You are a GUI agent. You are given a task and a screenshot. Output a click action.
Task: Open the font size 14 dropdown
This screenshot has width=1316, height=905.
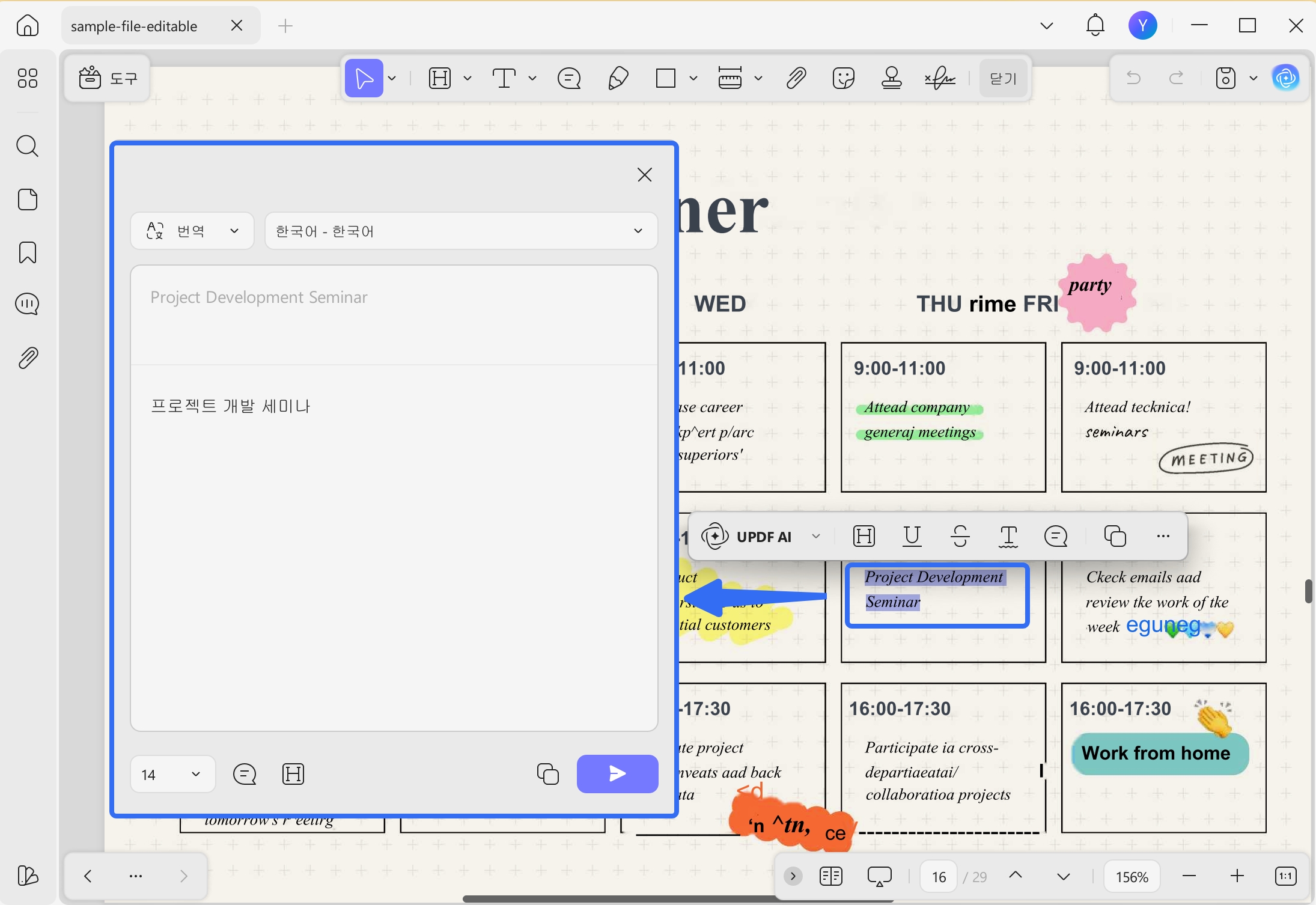point(172,774)
